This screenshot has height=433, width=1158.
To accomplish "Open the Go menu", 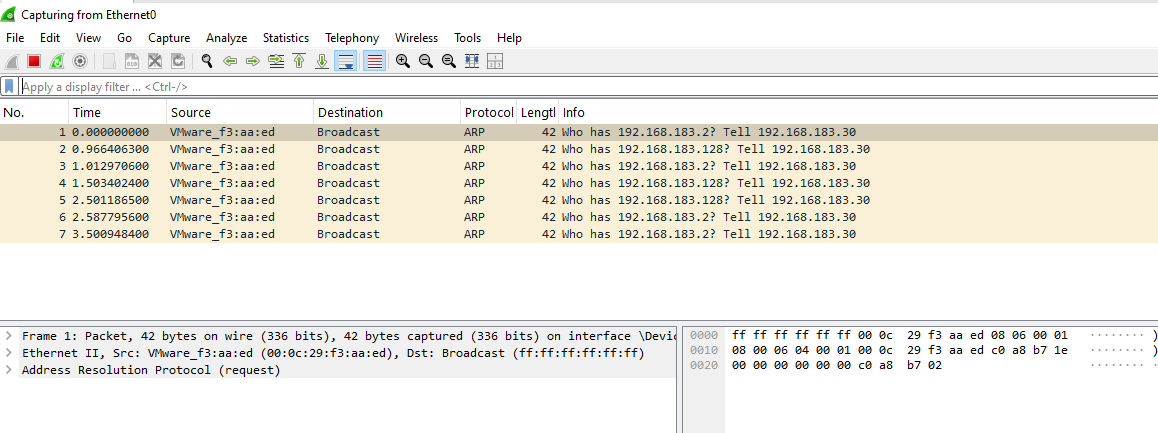I will (x=124, y=38).
